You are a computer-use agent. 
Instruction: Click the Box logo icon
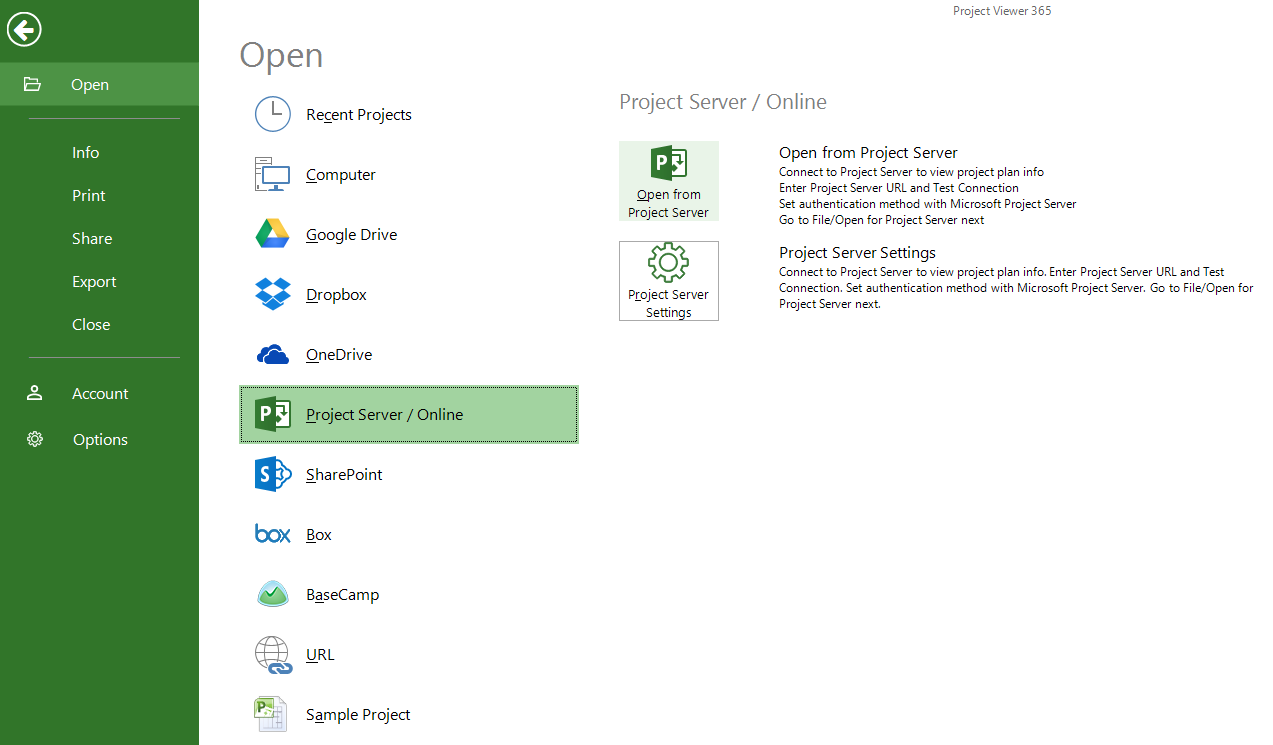272,534
